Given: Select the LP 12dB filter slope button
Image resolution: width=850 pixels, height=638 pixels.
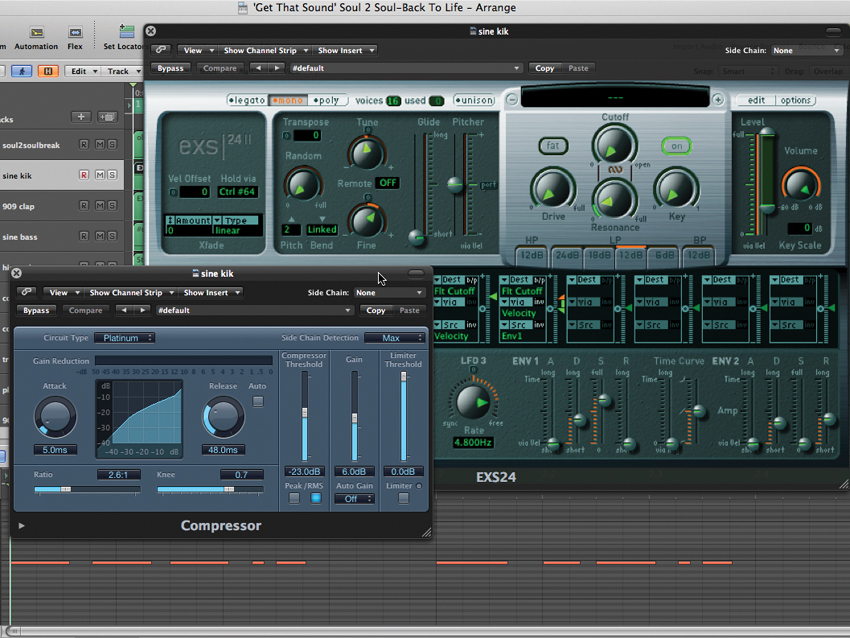Looking at the screenshot, I should (x=631, y=255).
